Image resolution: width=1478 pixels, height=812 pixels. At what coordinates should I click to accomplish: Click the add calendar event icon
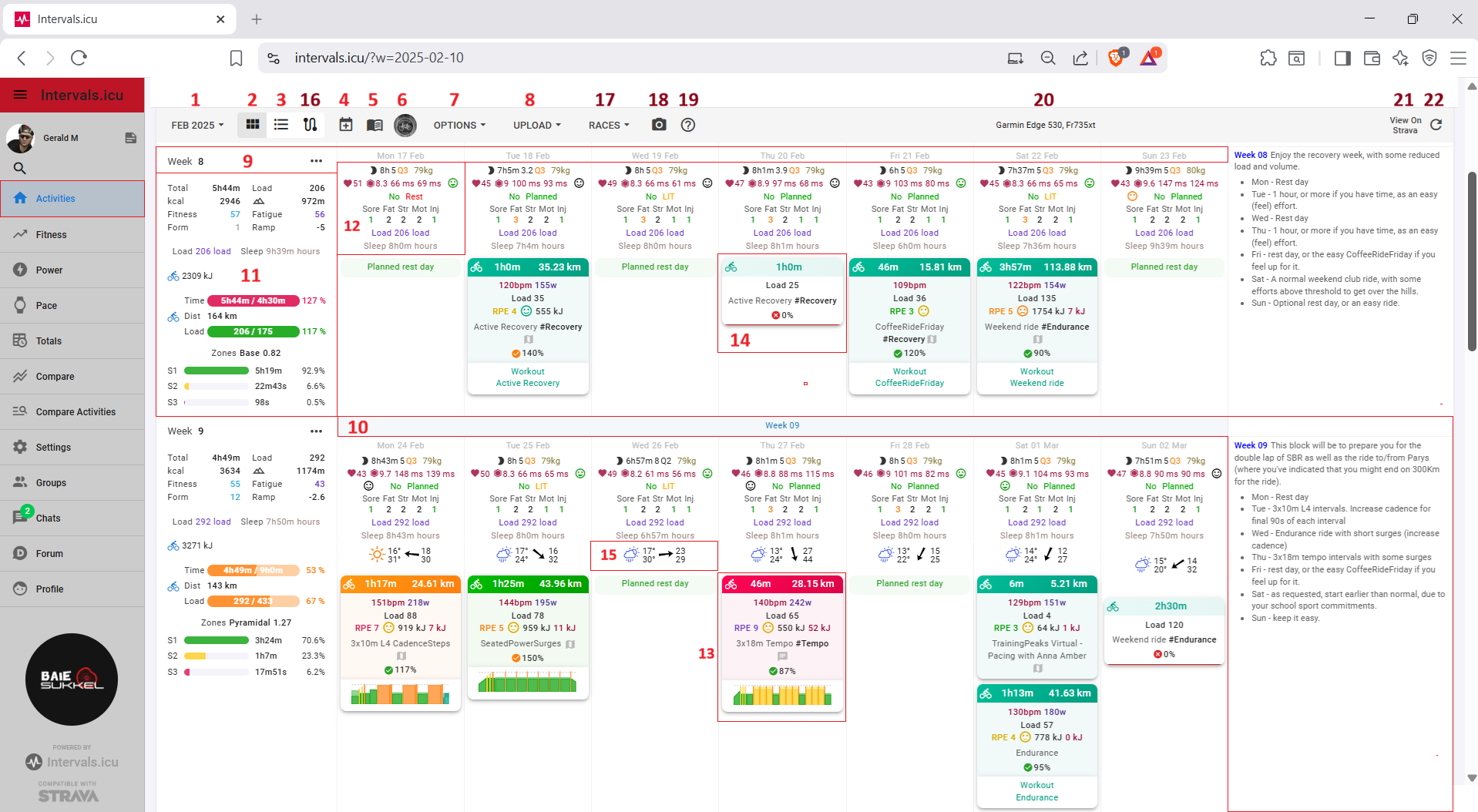[x=346, y=125]
